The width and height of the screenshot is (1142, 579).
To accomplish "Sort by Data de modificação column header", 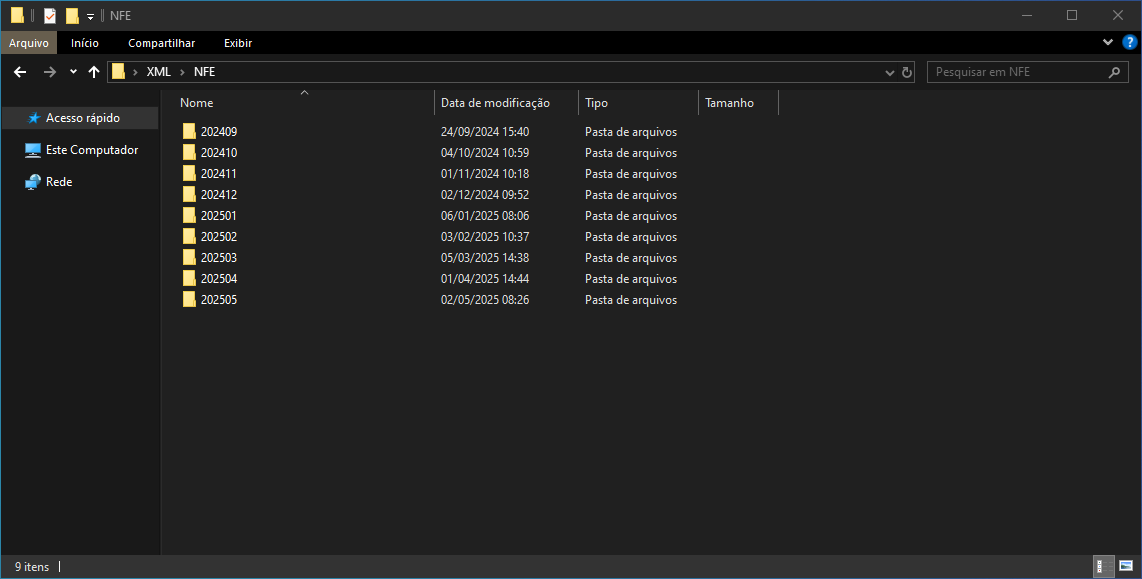I will (495, 103).
